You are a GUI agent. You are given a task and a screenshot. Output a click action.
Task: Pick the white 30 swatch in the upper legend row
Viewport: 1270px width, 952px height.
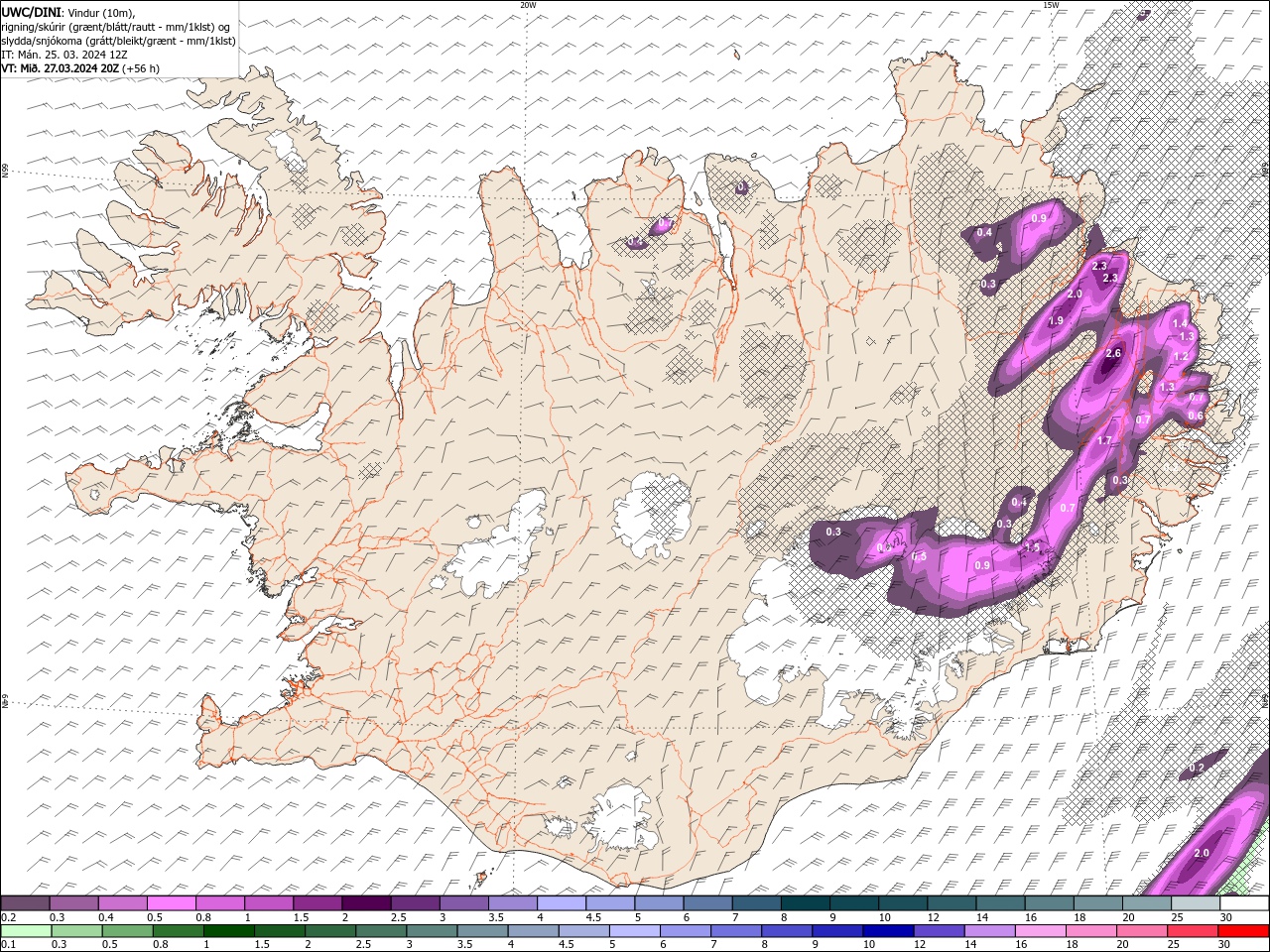click(x=1243, y=903)
